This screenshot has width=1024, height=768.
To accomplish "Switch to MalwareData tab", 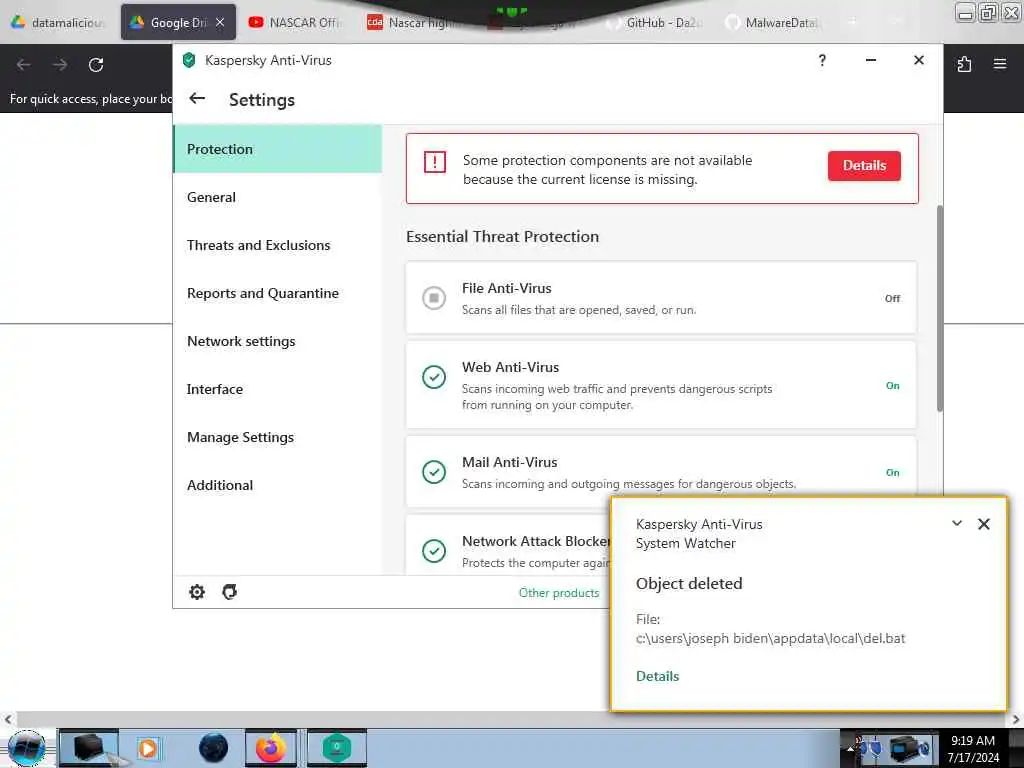I will pos(774,22).
